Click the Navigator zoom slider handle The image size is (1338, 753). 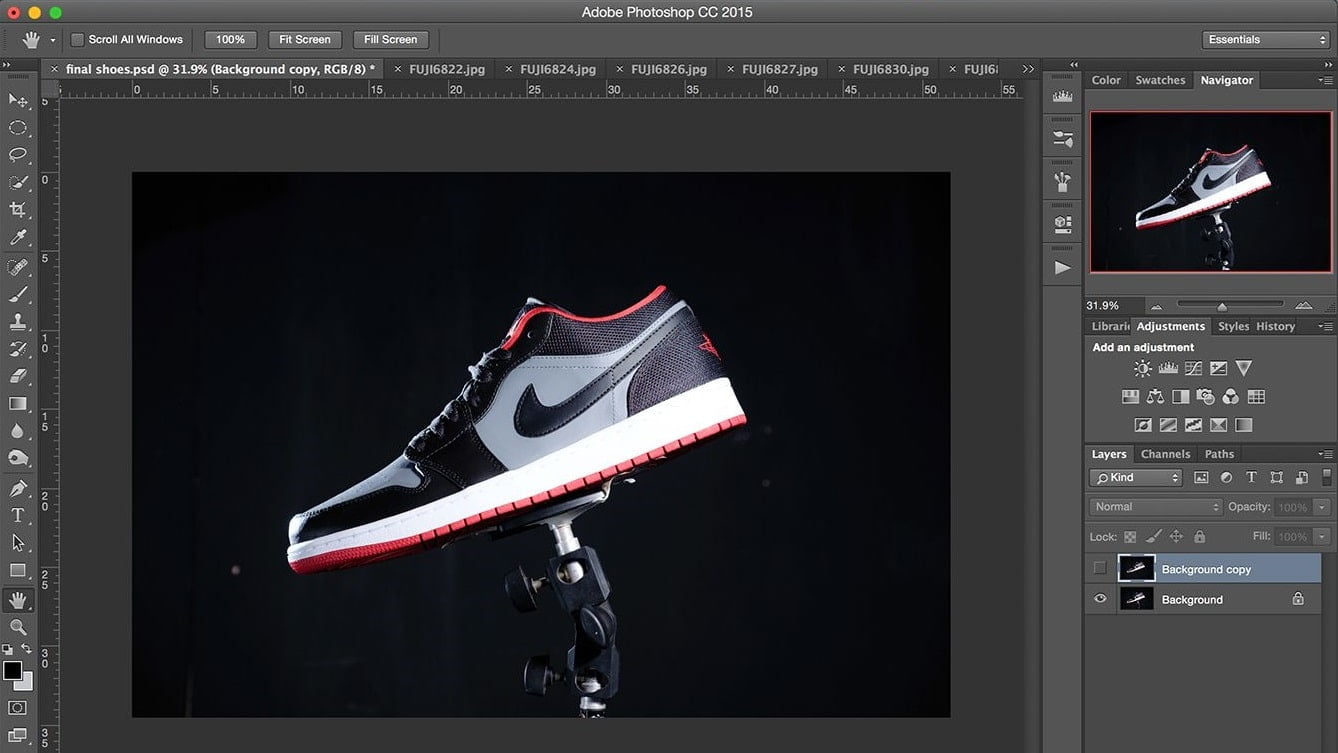coord(1222,305)
